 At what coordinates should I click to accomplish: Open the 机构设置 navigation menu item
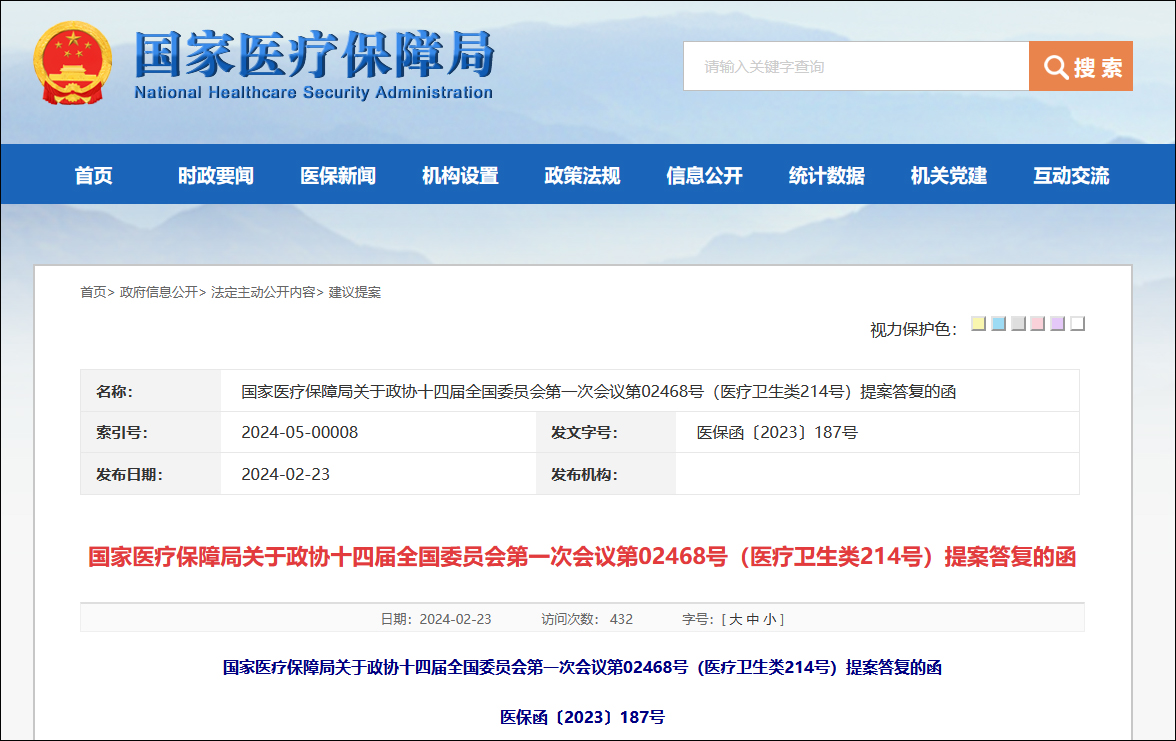tap(460, 176)
